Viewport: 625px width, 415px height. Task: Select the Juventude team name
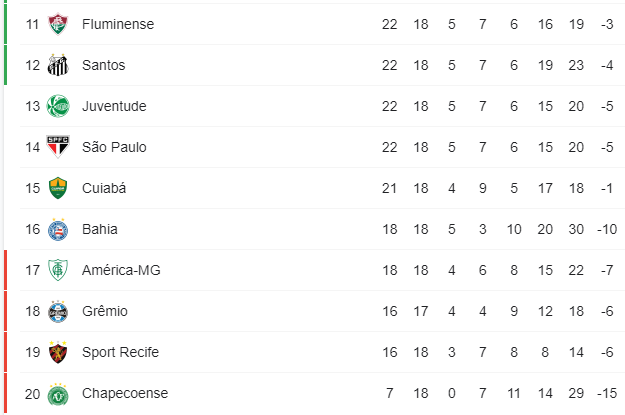114,106
